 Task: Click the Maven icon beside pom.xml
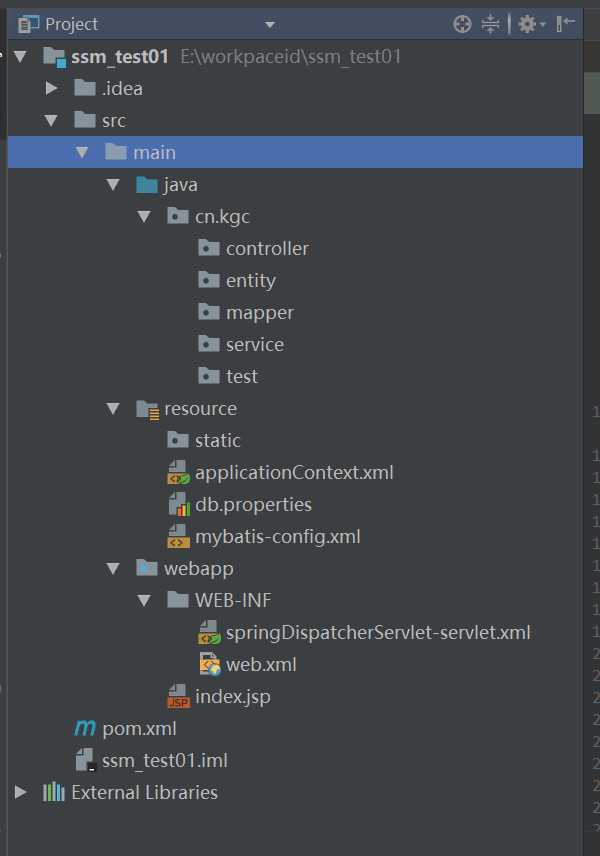85,728
